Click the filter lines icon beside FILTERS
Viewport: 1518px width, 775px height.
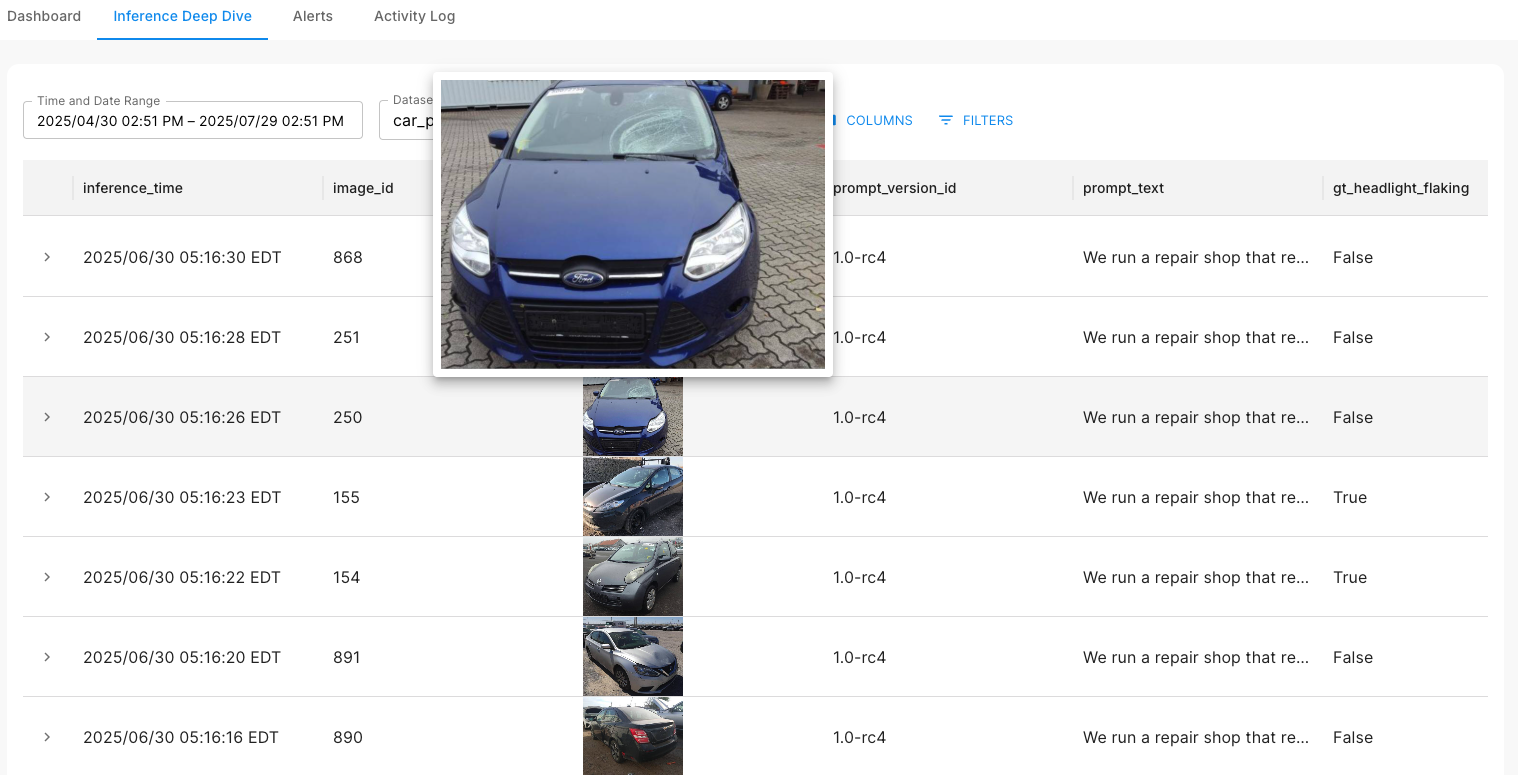[x=946, y=120]
